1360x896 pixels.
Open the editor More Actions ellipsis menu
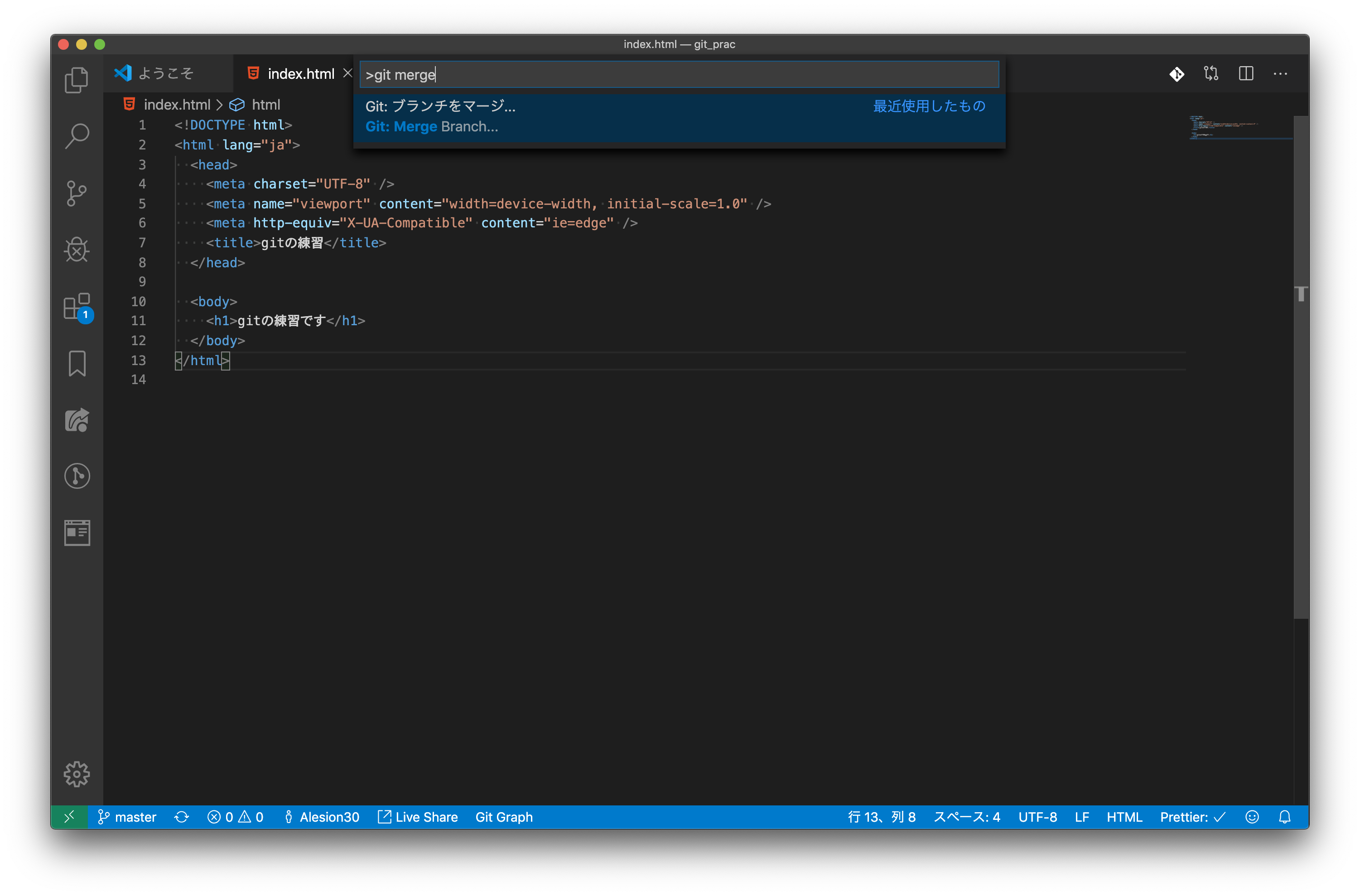point(1280,74)
